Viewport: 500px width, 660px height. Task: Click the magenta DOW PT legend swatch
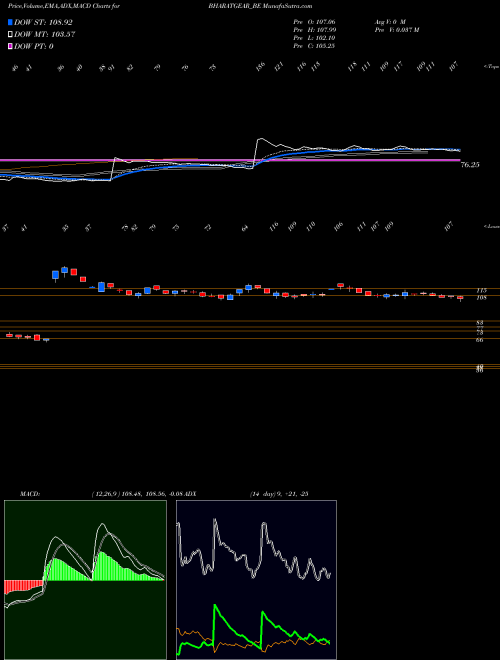point(10,46)
